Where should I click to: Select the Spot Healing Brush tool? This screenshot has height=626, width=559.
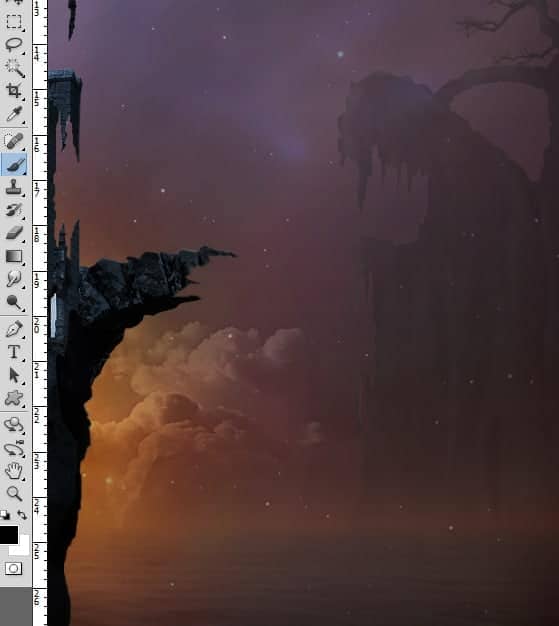(14, 141)
